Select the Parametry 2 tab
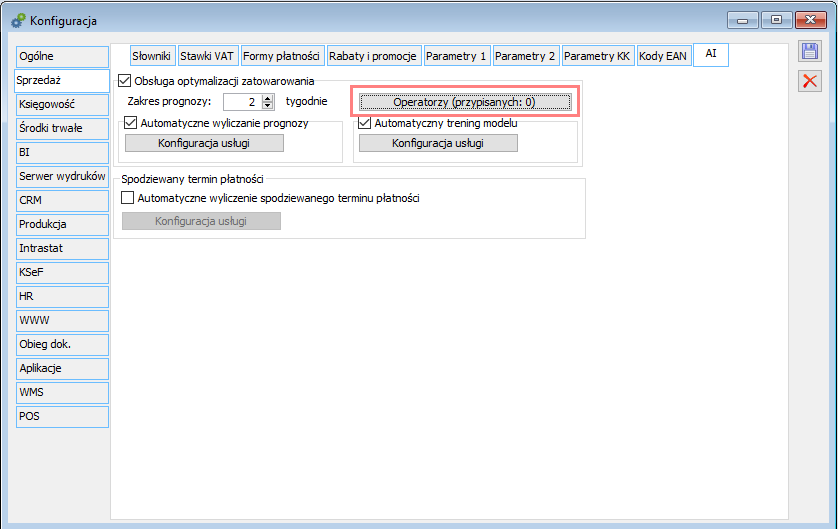 point(525,56)
